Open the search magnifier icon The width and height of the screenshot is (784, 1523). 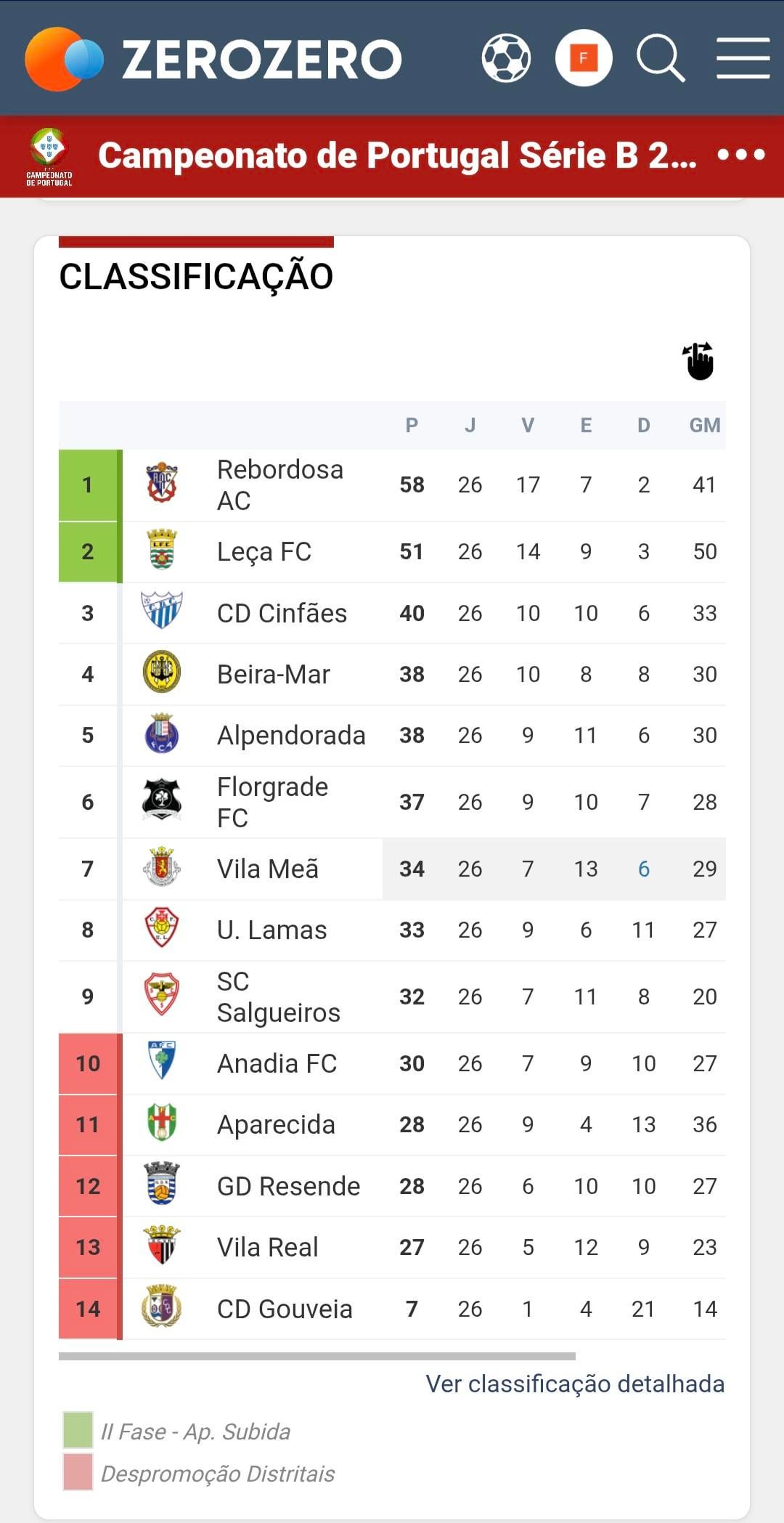pos(661,58)
